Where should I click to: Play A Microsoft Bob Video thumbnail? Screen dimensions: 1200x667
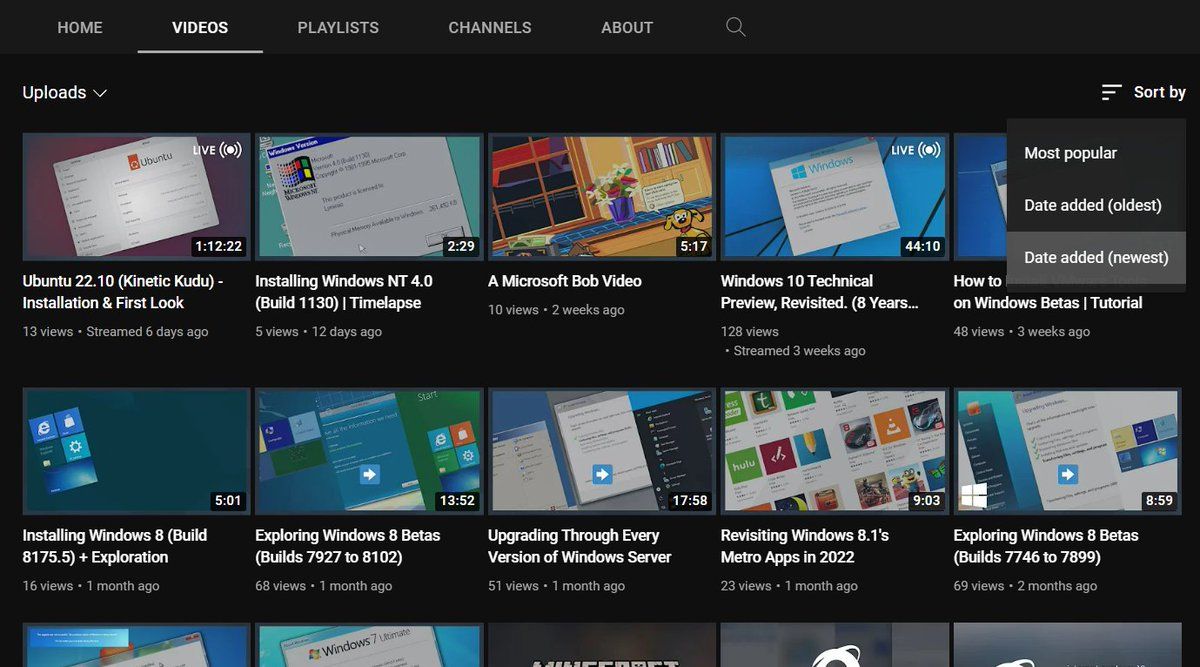tap(601, 196)
